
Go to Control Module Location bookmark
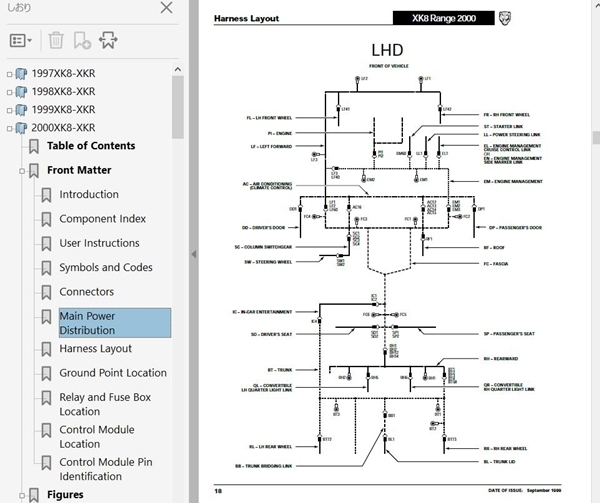pos(97,436)
